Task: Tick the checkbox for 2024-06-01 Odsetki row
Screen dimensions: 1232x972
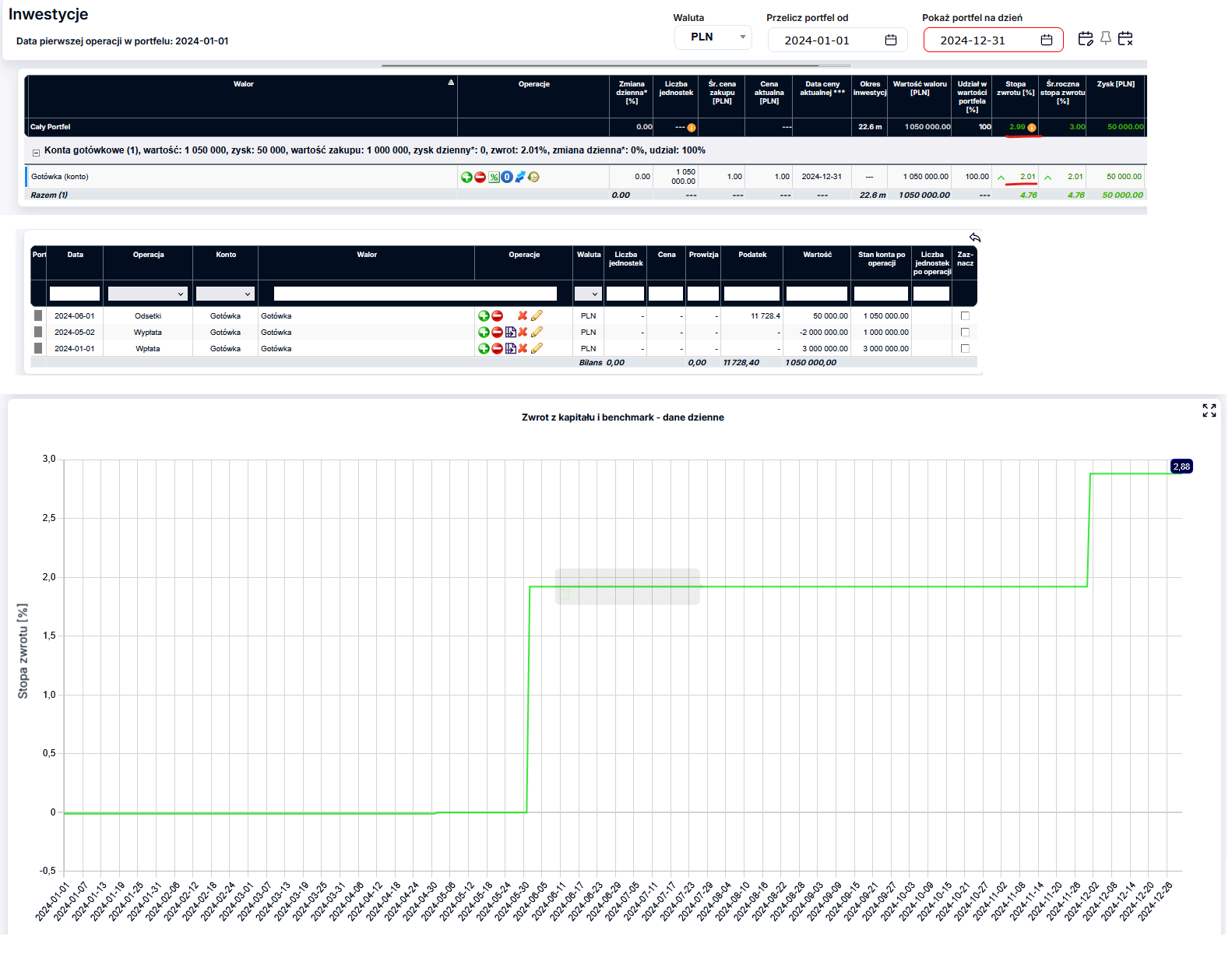Action: [965, 316]
